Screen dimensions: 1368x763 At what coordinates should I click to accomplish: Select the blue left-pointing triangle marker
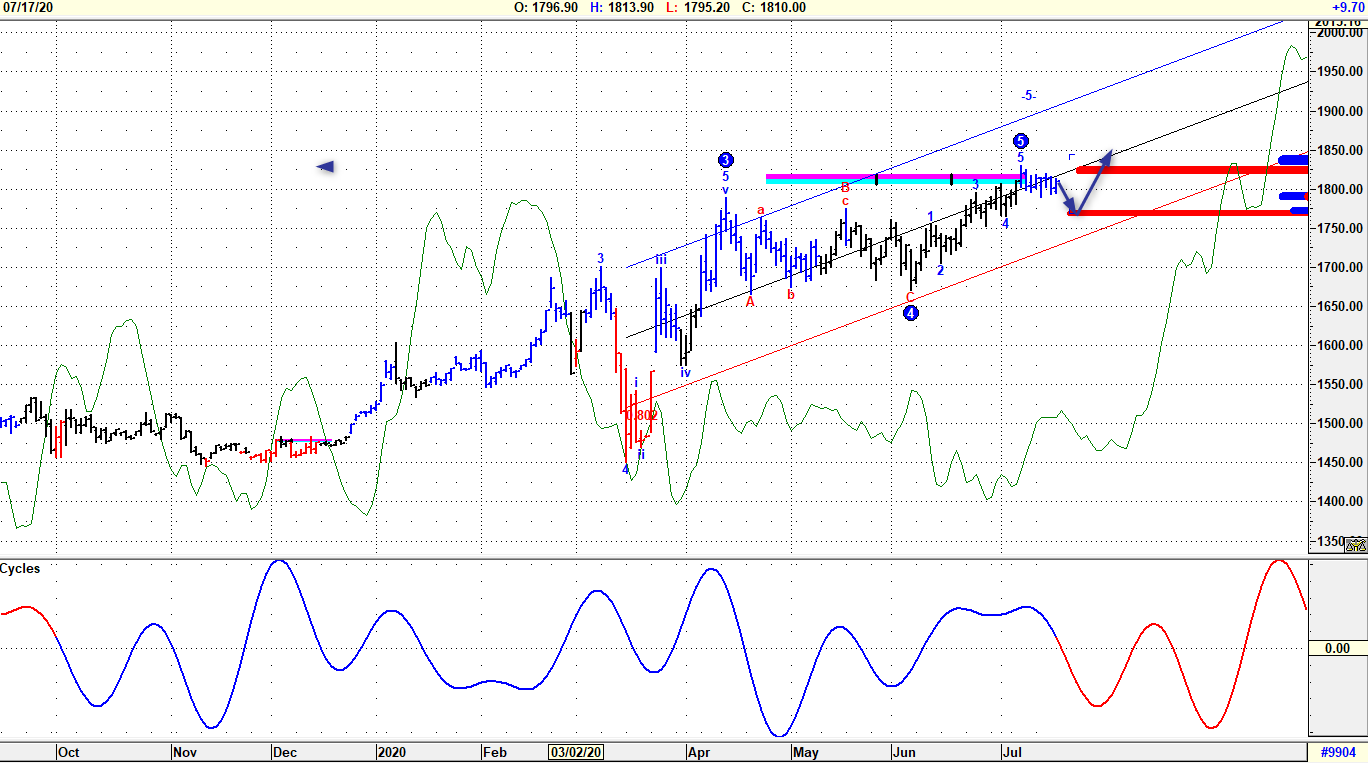[325, 166]
